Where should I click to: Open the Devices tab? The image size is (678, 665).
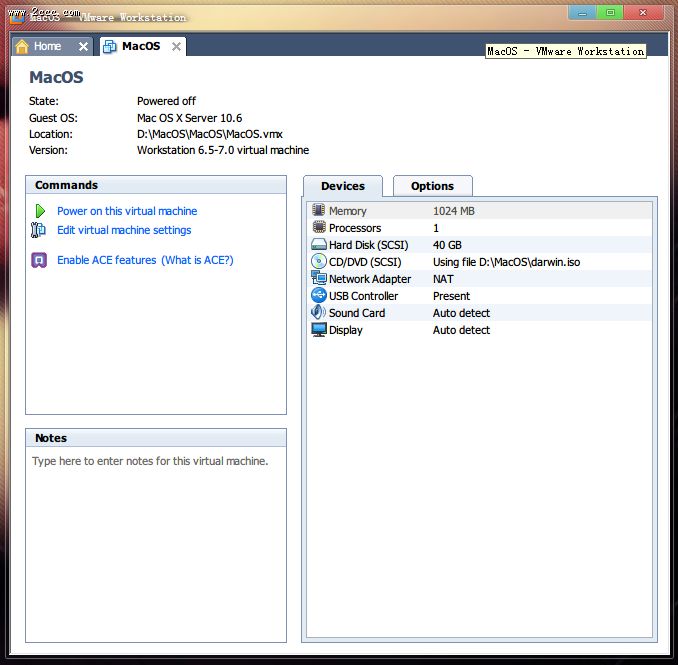(342, 186)
